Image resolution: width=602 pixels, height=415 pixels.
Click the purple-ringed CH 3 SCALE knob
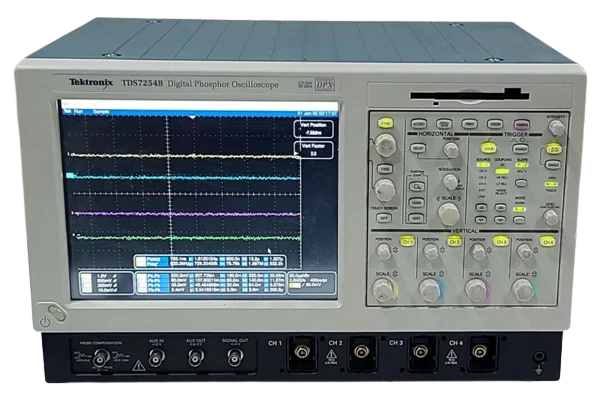[x=476, y=290]
